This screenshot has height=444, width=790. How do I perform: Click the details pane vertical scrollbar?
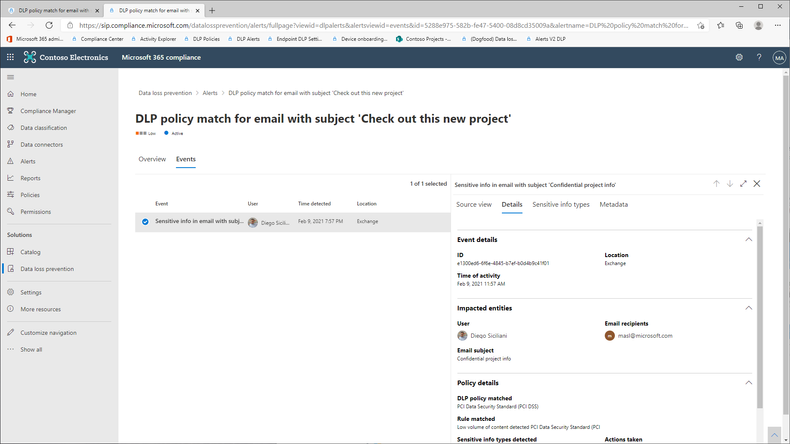pyautogui.click(x=760, y=318)
